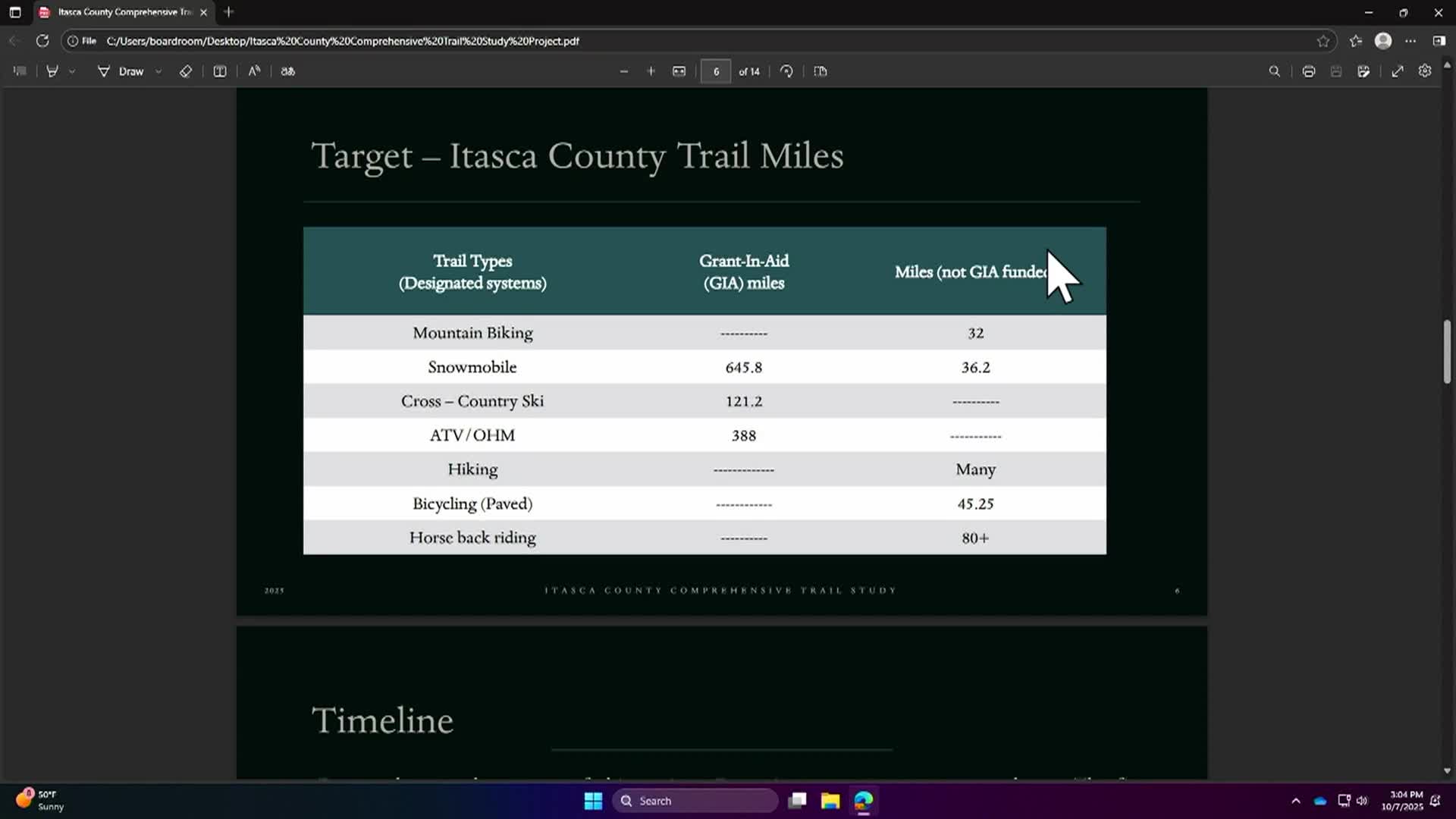Click the page number input field

click(716, 71)
